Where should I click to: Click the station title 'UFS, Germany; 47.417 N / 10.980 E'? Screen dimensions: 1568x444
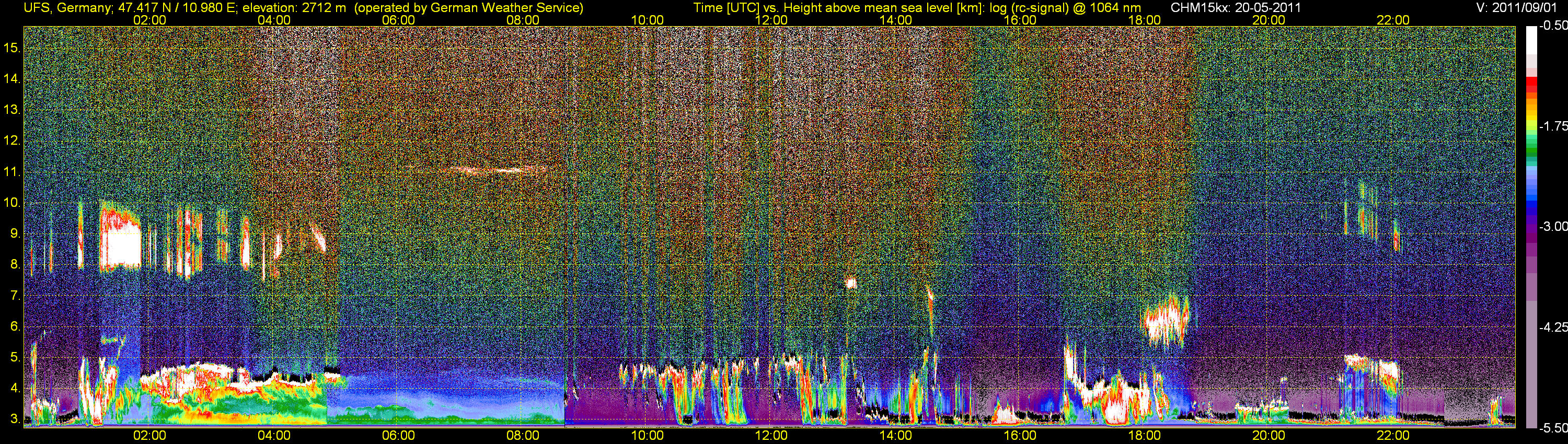(130, 7)
